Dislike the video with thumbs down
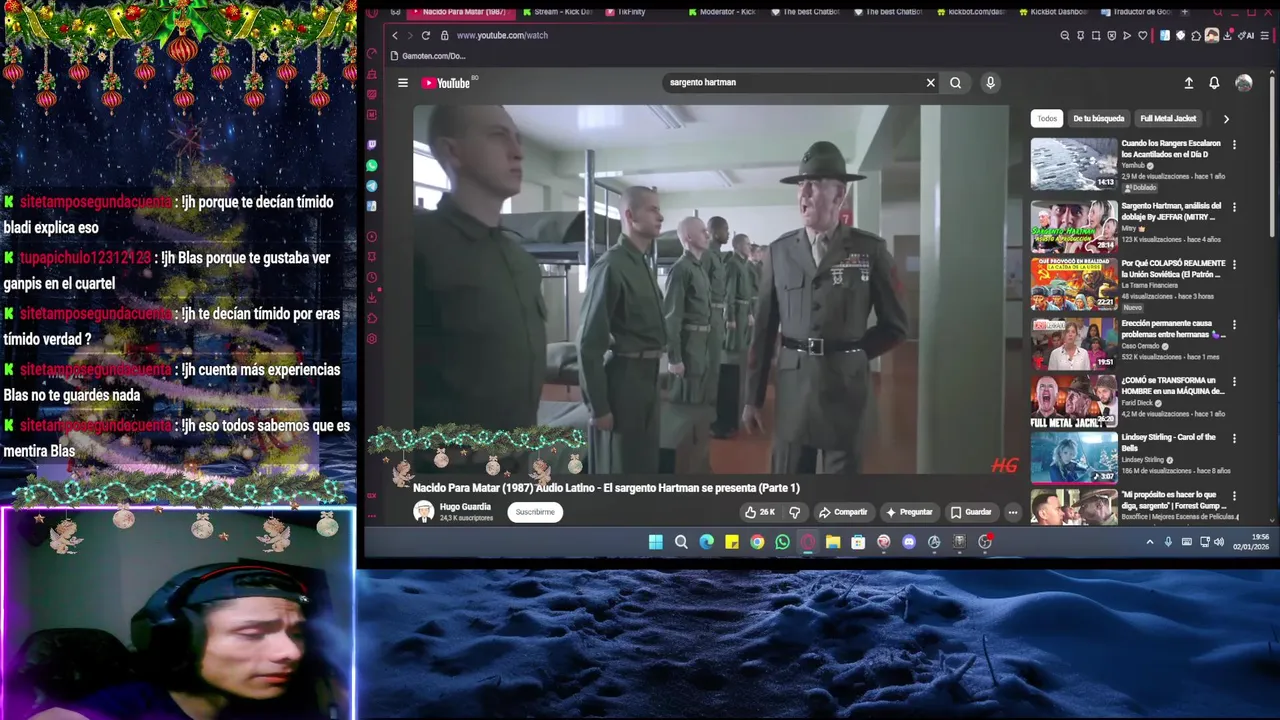 click(x=795, y=512)
